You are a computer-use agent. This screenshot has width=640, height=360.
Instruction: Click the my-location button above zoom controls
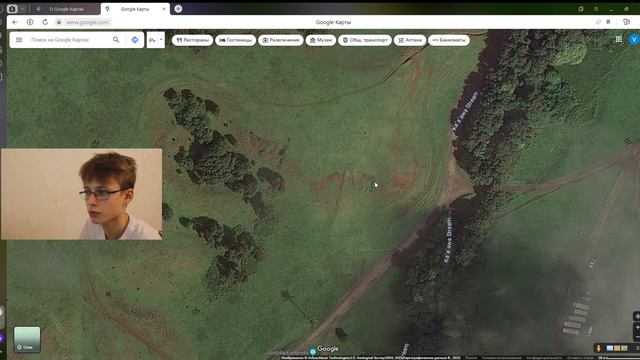coord(637,316)
